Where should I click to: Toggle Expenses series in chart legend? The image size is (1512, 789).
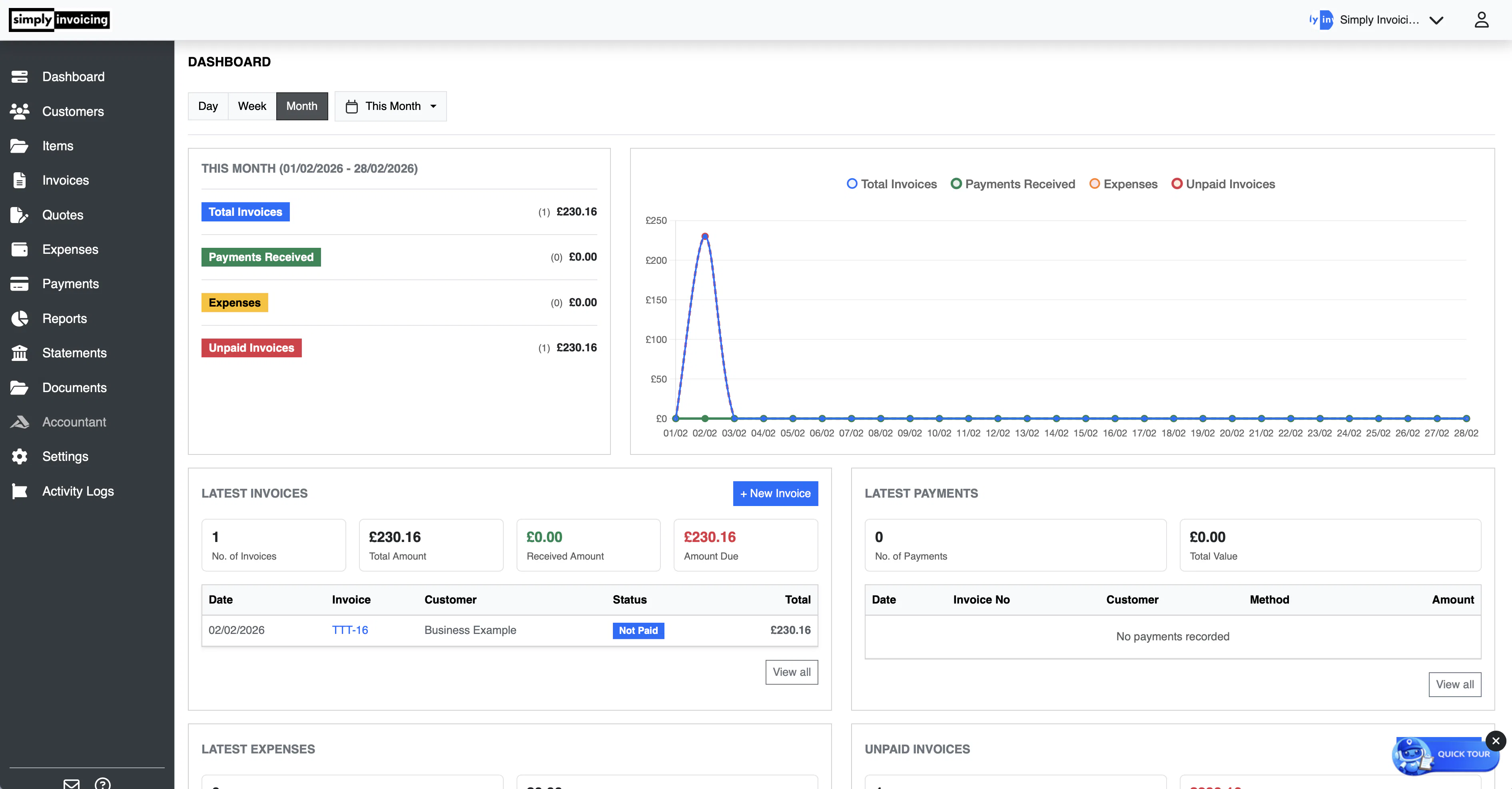1123,184
